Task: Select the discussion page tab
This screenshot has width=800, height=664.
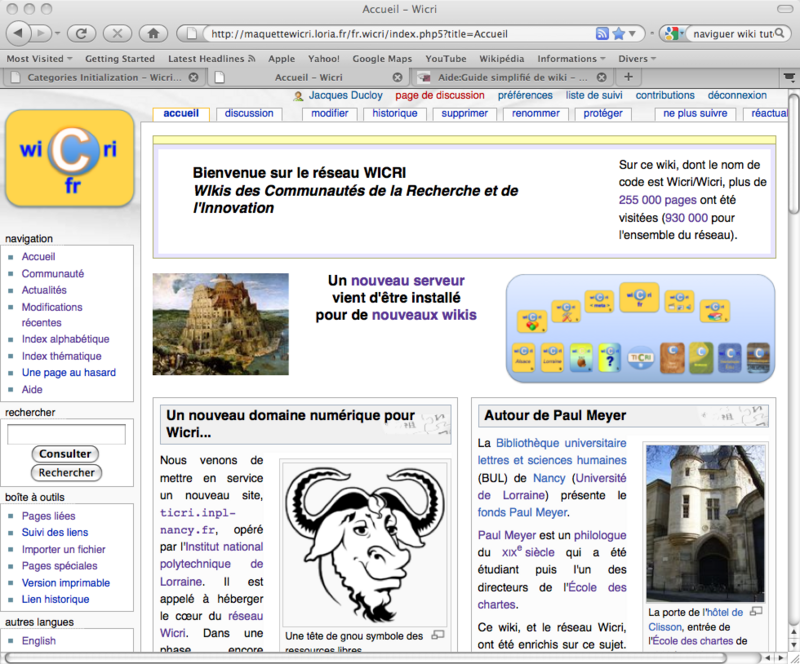Action: pos(249,114)
